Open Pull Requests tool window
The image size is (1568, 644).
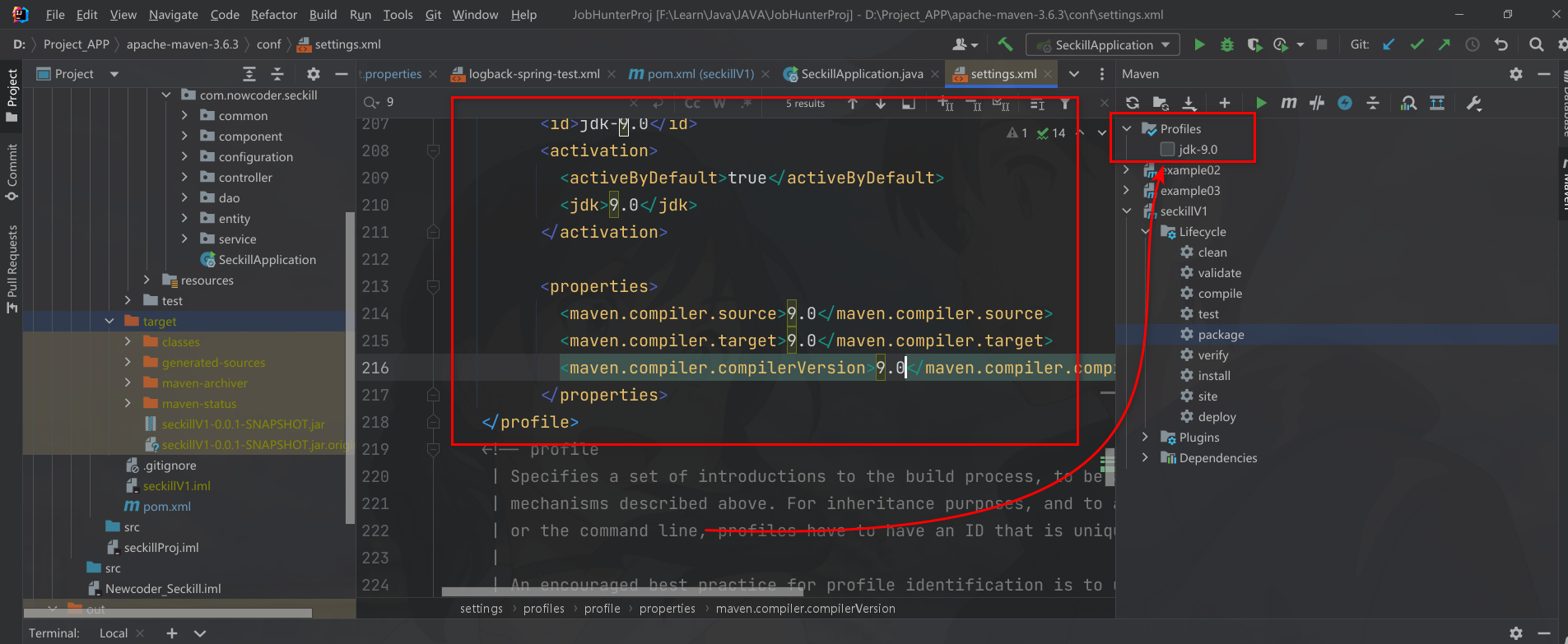12,268
